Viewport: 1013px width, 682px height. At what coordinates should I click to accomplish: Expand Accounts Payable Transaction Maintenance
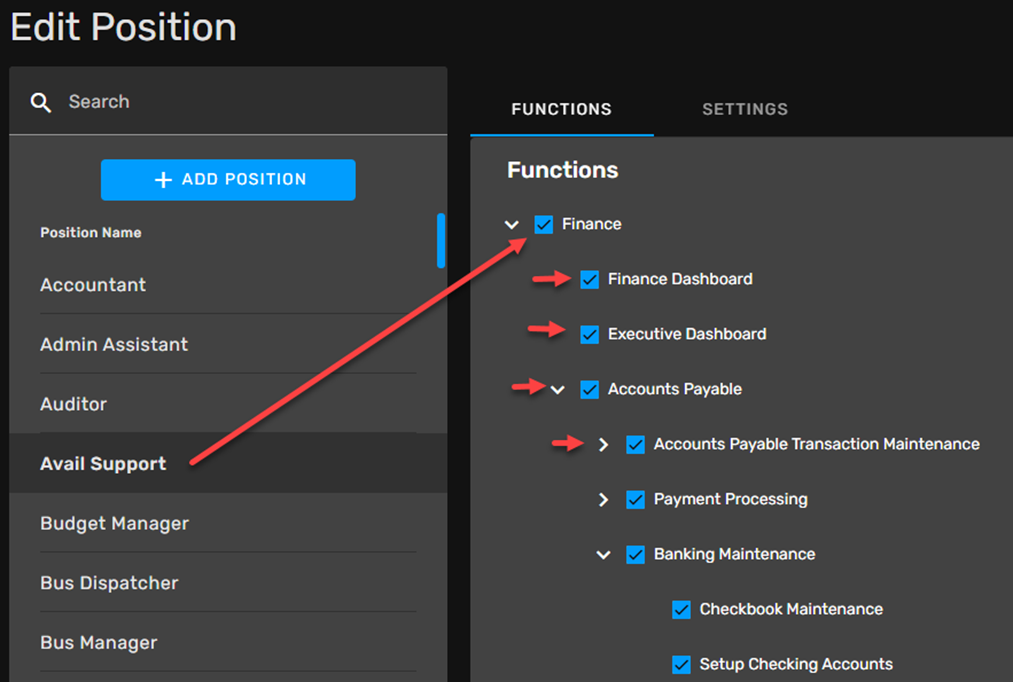click(603, 444)
